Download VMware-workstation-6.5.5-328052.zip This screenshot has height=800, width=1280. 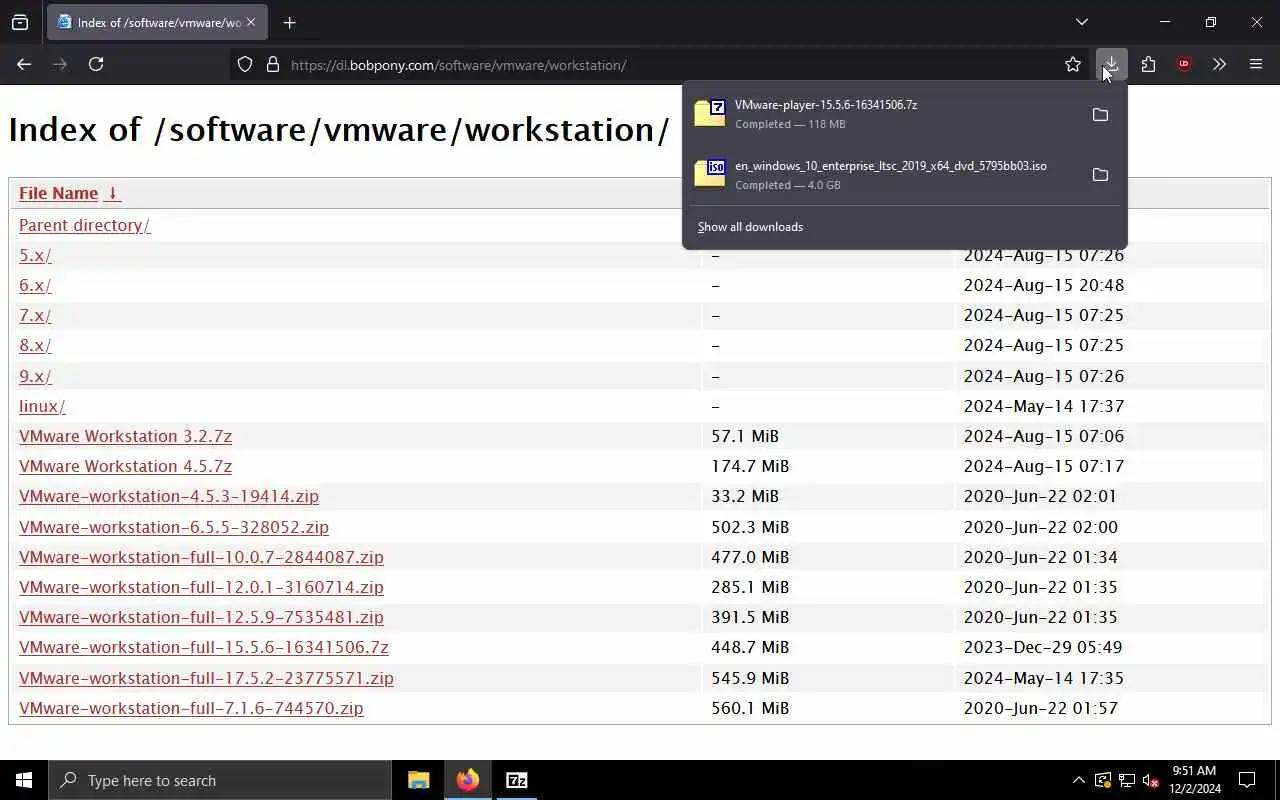tap(174, 527)
